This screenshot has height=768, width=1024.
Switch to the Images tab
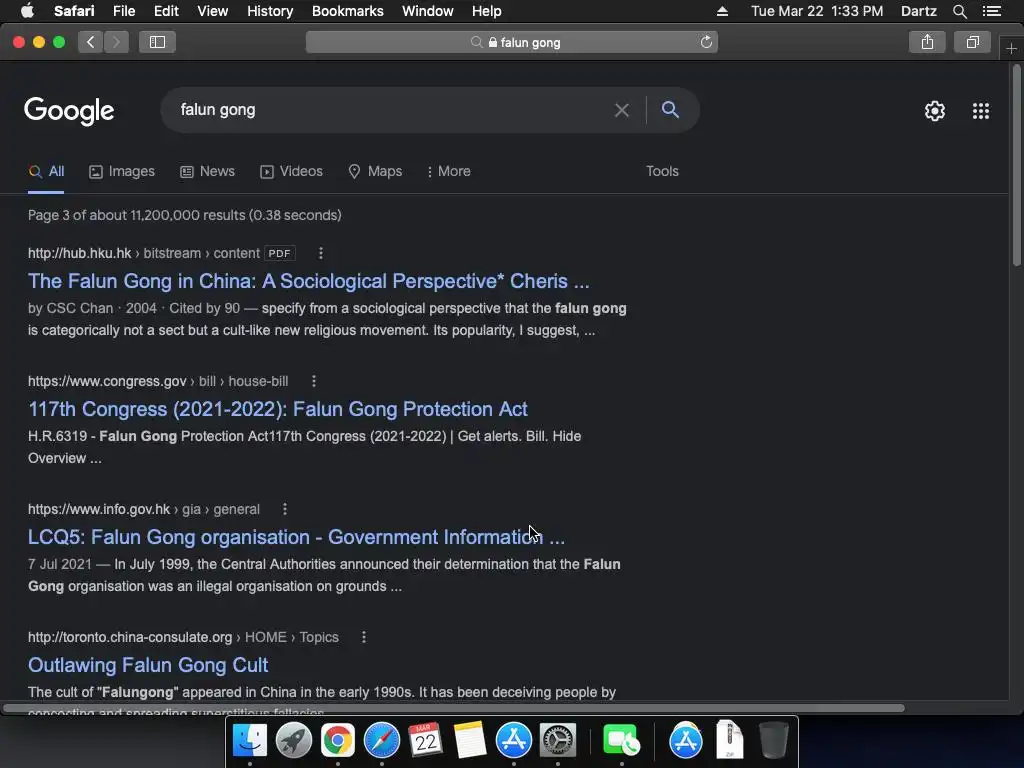122,172
